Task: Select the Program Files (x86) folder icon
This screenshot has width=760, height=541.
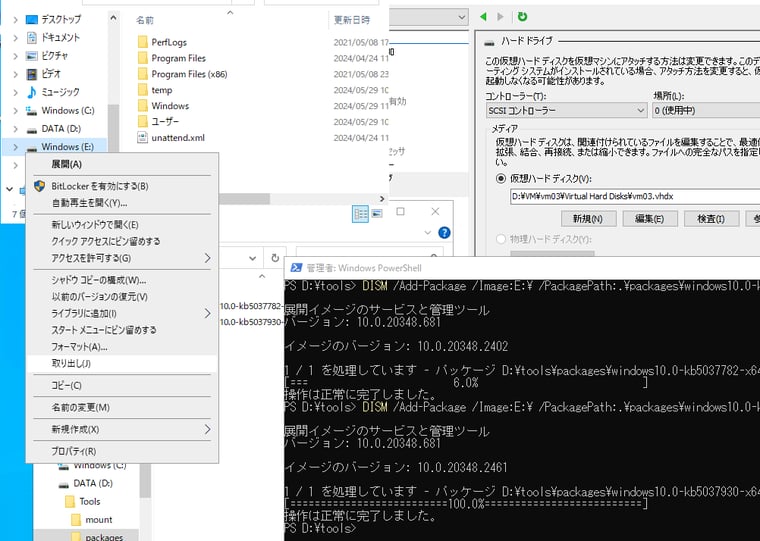Action: [142, 74]
